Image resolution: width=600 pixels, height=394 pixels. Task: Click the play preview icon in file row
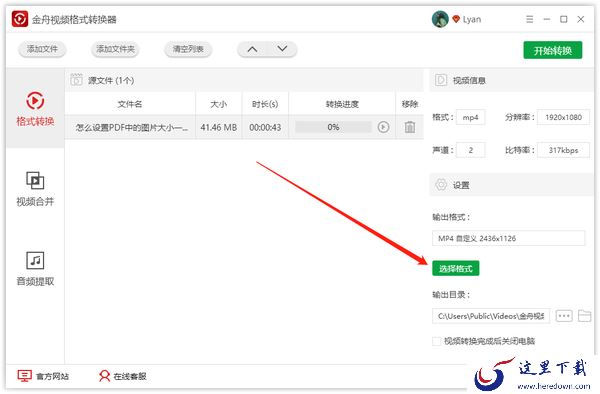point(383,127)
